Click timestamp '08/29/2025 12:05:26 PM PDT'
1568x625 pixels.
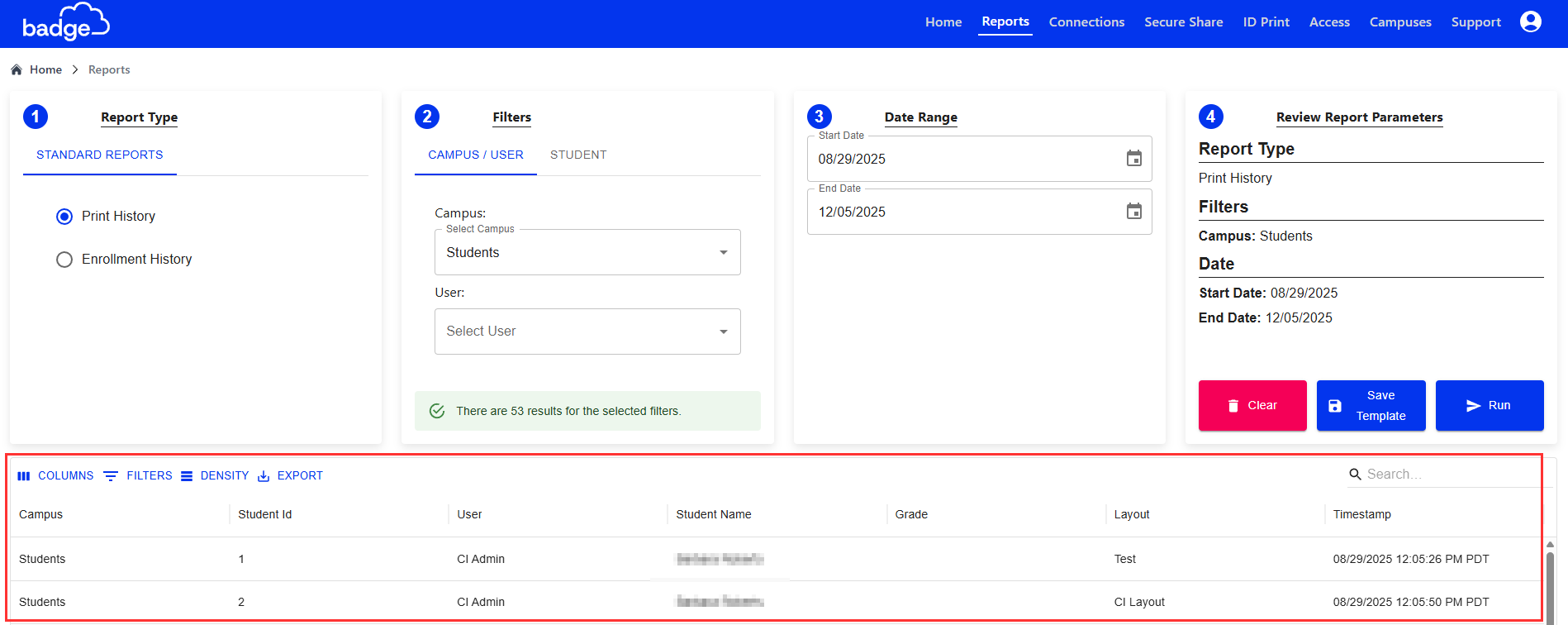click(1411, 559)
